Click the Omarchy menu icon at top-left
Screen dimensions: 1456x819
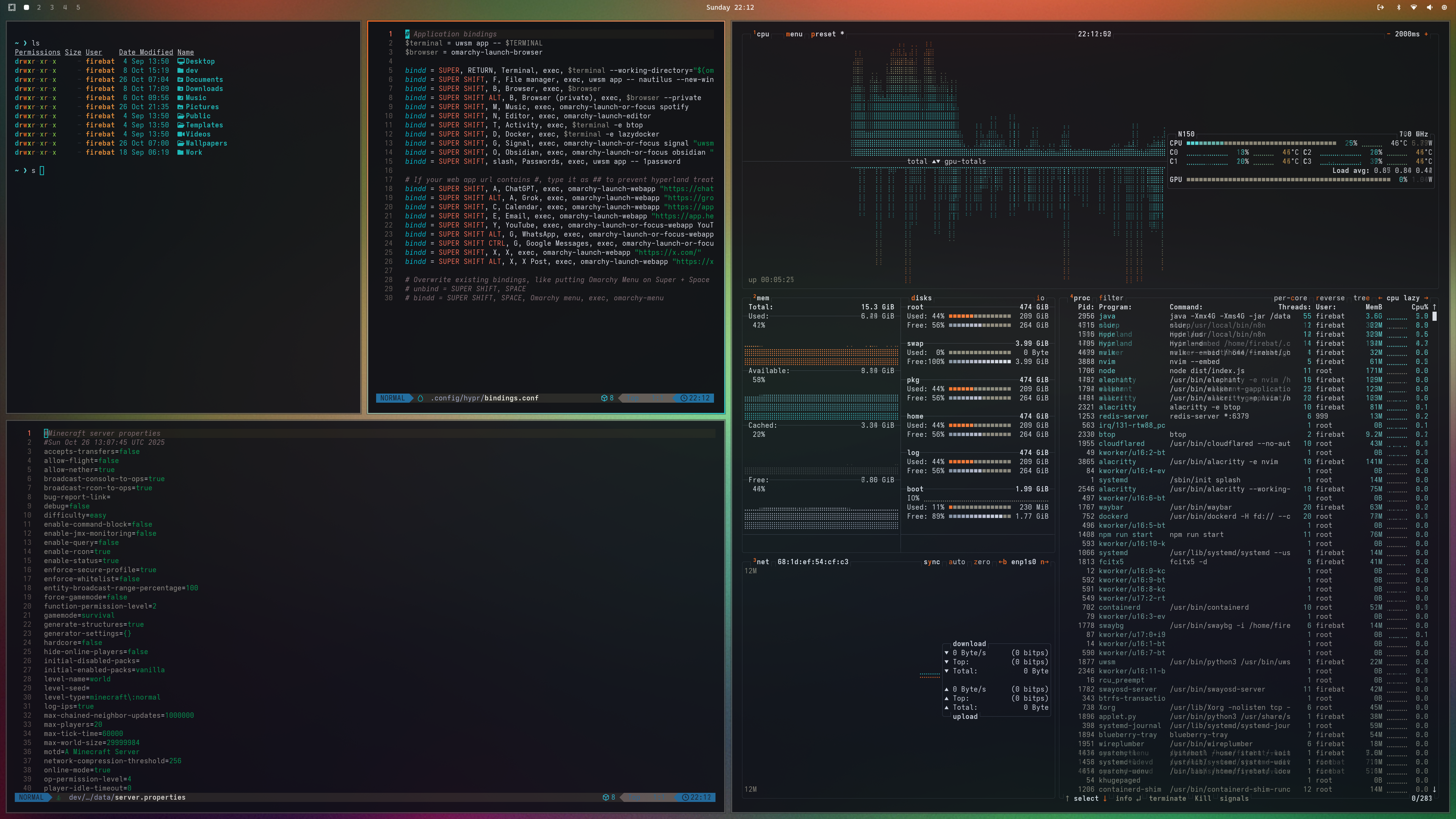[x=12, y=7]
